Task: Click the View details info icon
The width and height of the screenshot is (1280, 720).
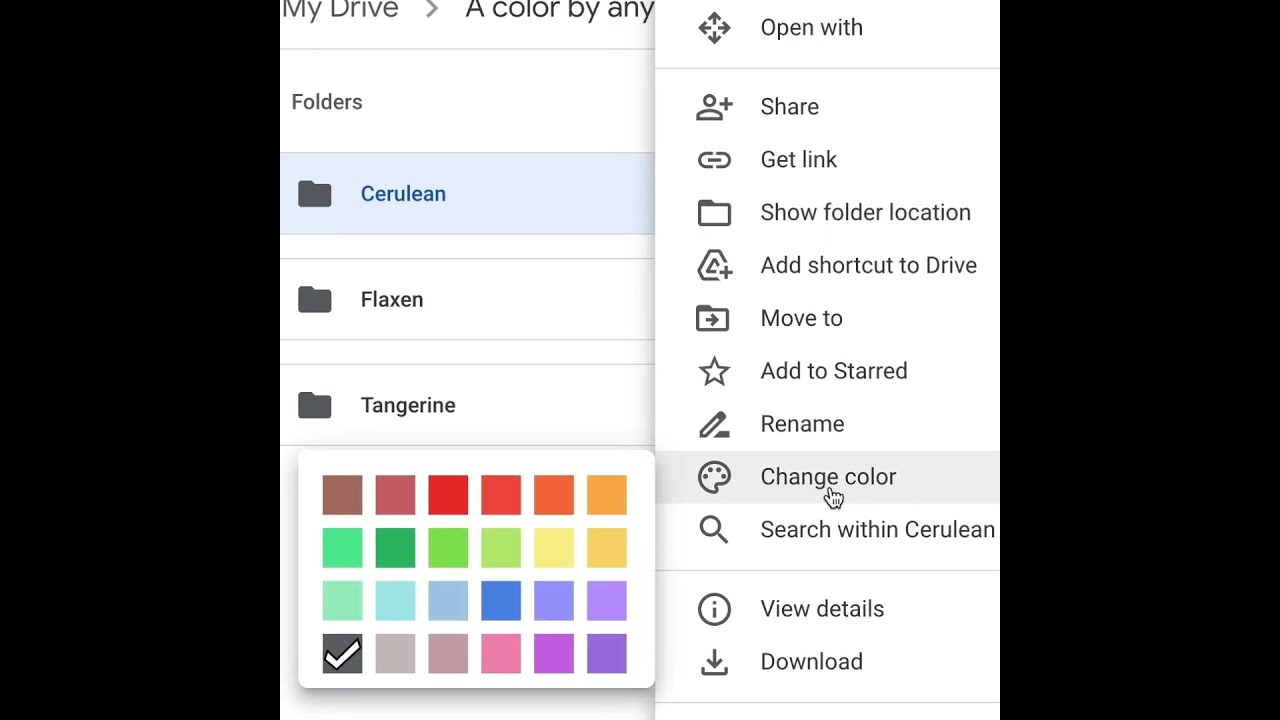Action: [x=714, y=609]
